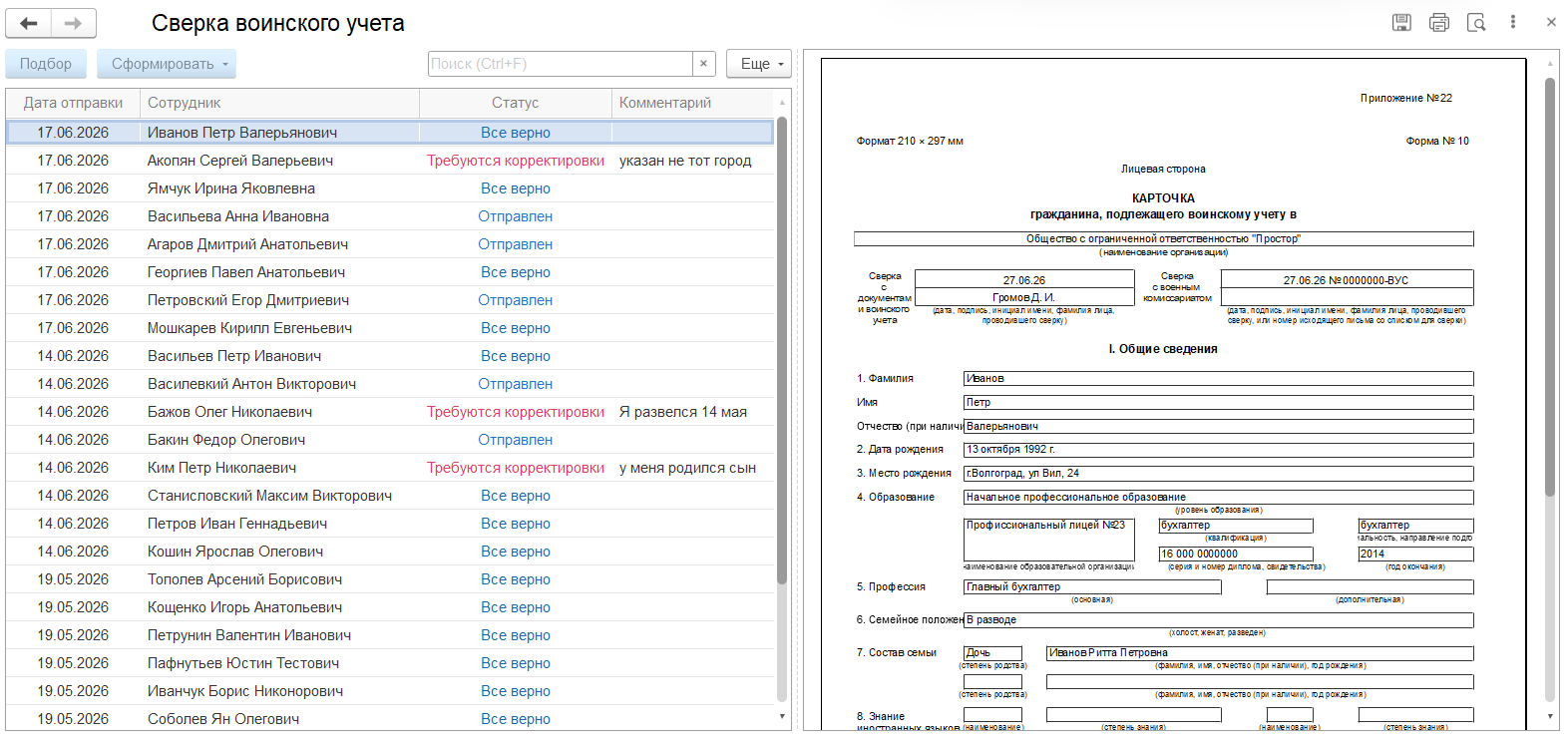Select the row Соболев Ян Олегович
This screenshot has width=1568, height=740.
click(x=390, y=719)
